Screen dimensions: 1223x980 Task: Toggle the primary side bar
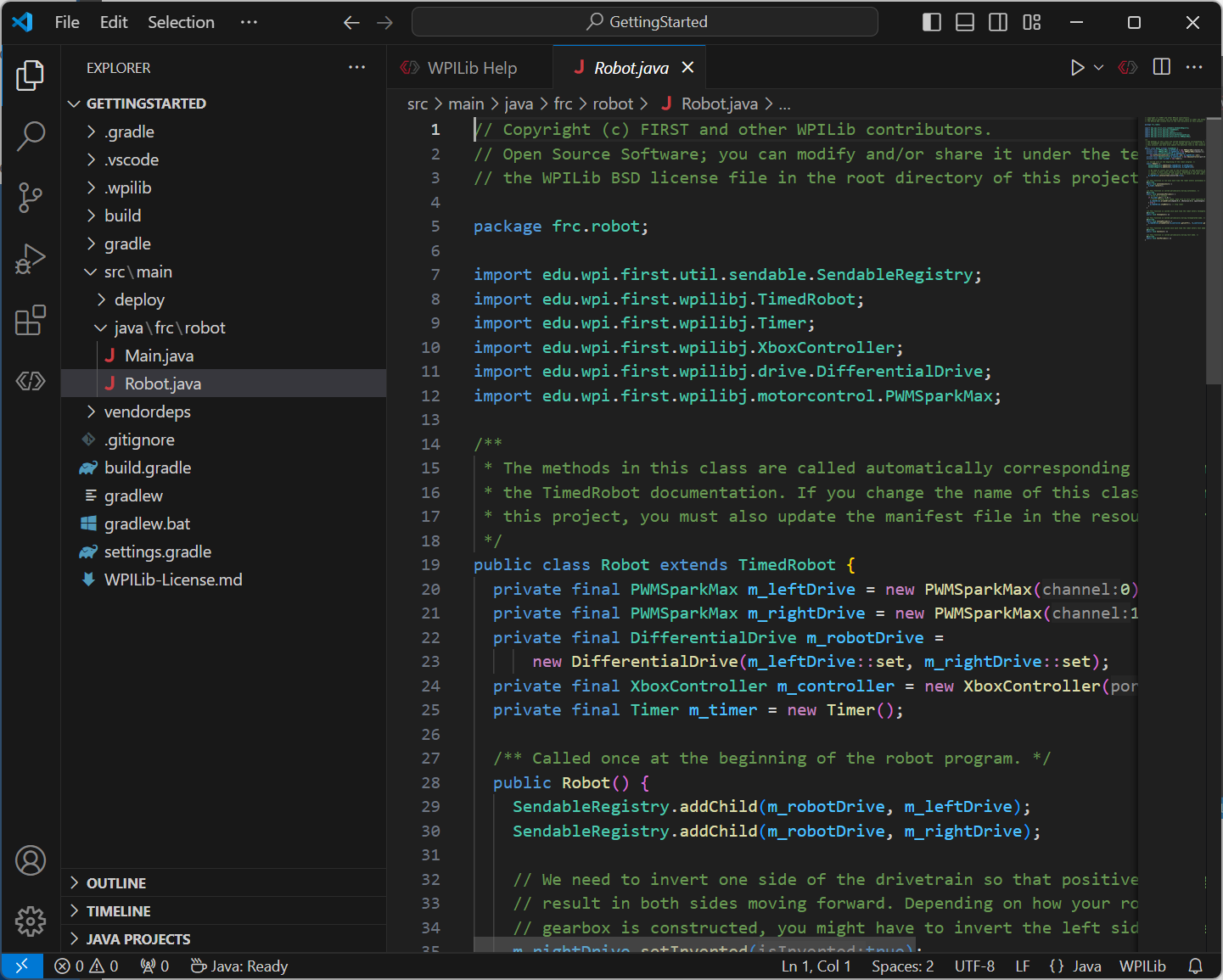pyautogui.click(x=931, y=22)
